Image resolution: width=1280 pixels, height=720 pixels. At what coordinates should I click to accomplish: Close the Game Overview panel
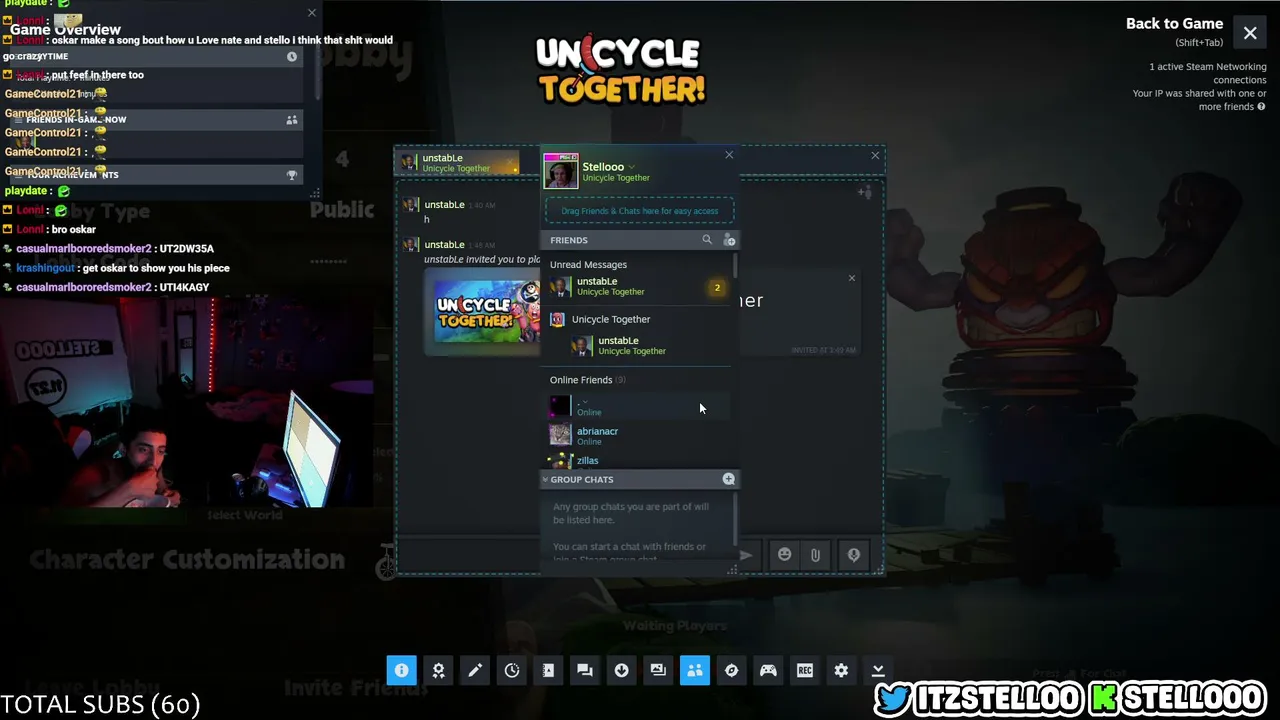312,13
